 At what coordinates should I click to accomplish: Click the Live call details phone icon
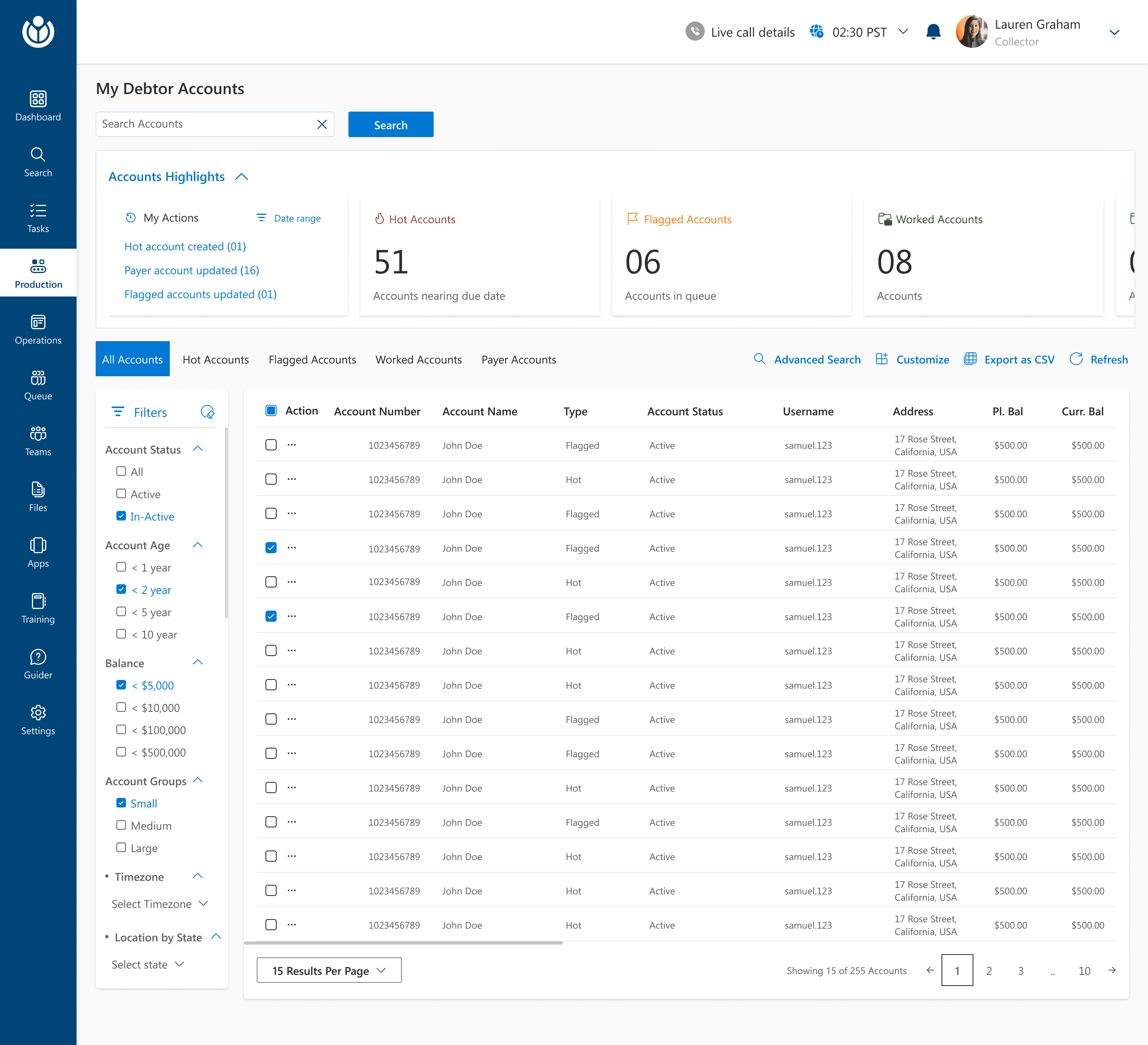pyautogui.click(x=695, y=32)
